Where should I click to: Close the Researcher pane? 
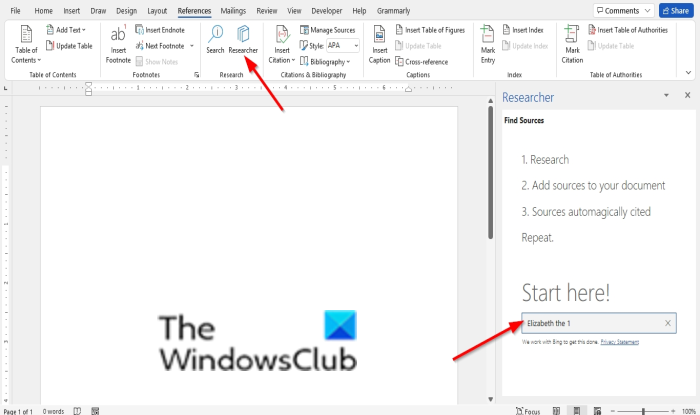[688, 95]
